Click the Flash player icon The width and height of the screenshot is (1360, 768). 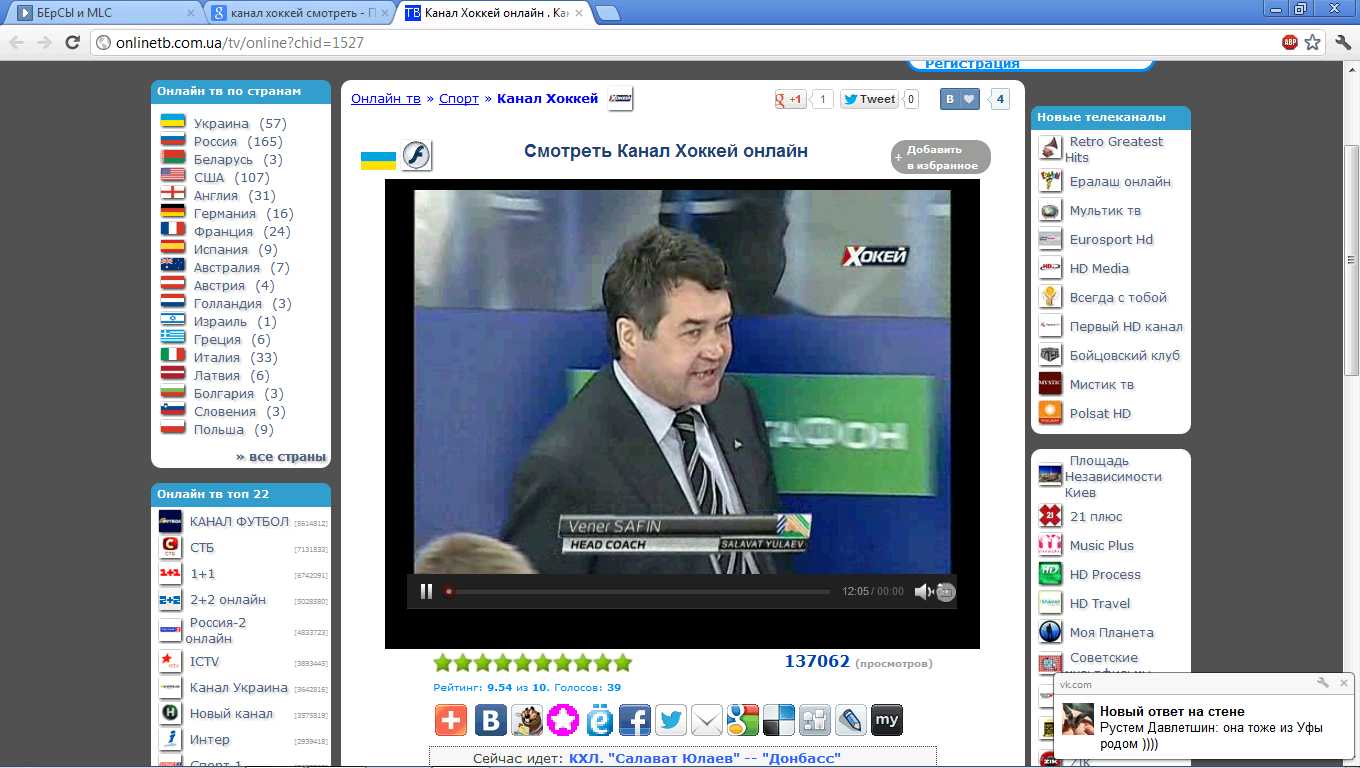tap(416, 156)
